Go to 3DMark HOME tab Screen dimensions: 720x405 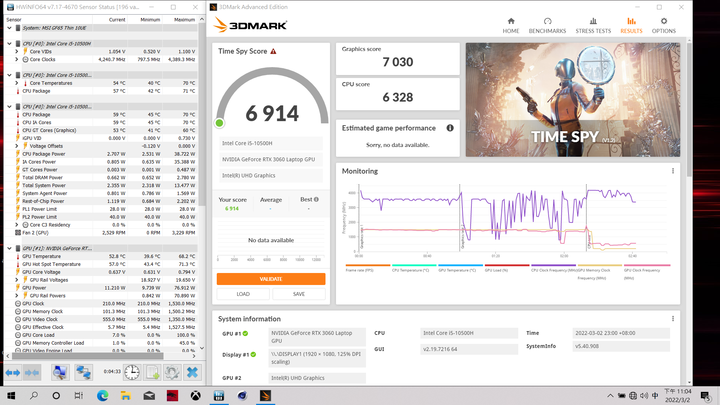(x=511, y=26)
